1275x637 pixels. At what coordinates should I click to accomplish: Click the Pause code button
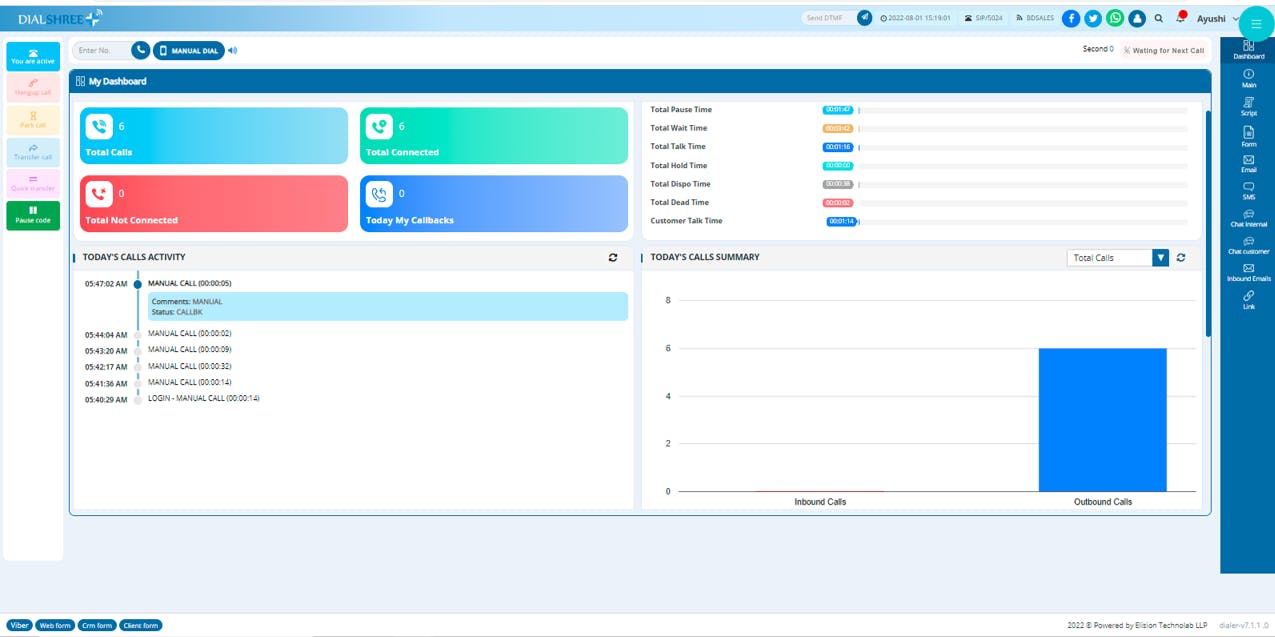33,216
